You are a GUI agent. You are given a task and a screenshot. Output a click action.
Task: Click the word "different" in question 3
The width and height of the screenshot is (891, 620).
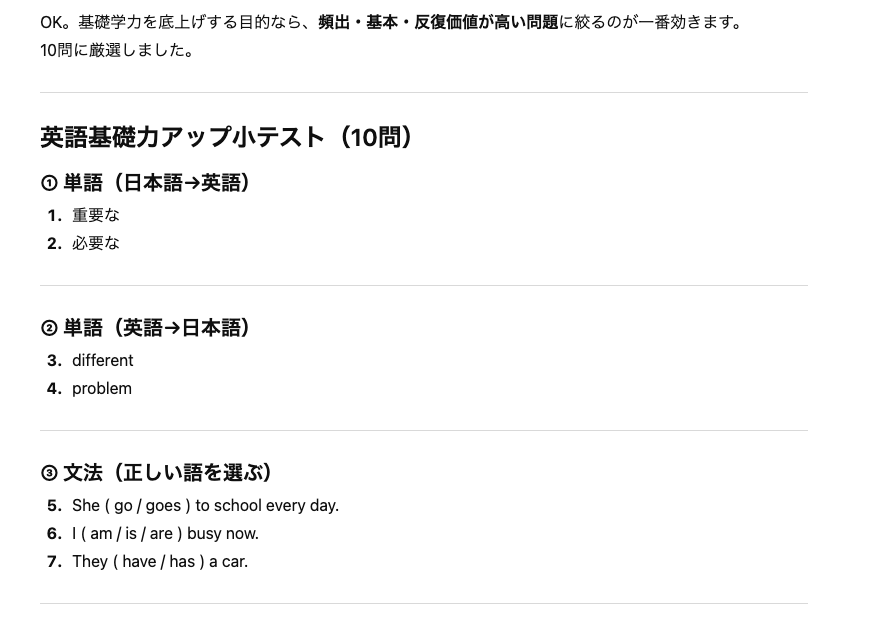(x=102, y=360)
